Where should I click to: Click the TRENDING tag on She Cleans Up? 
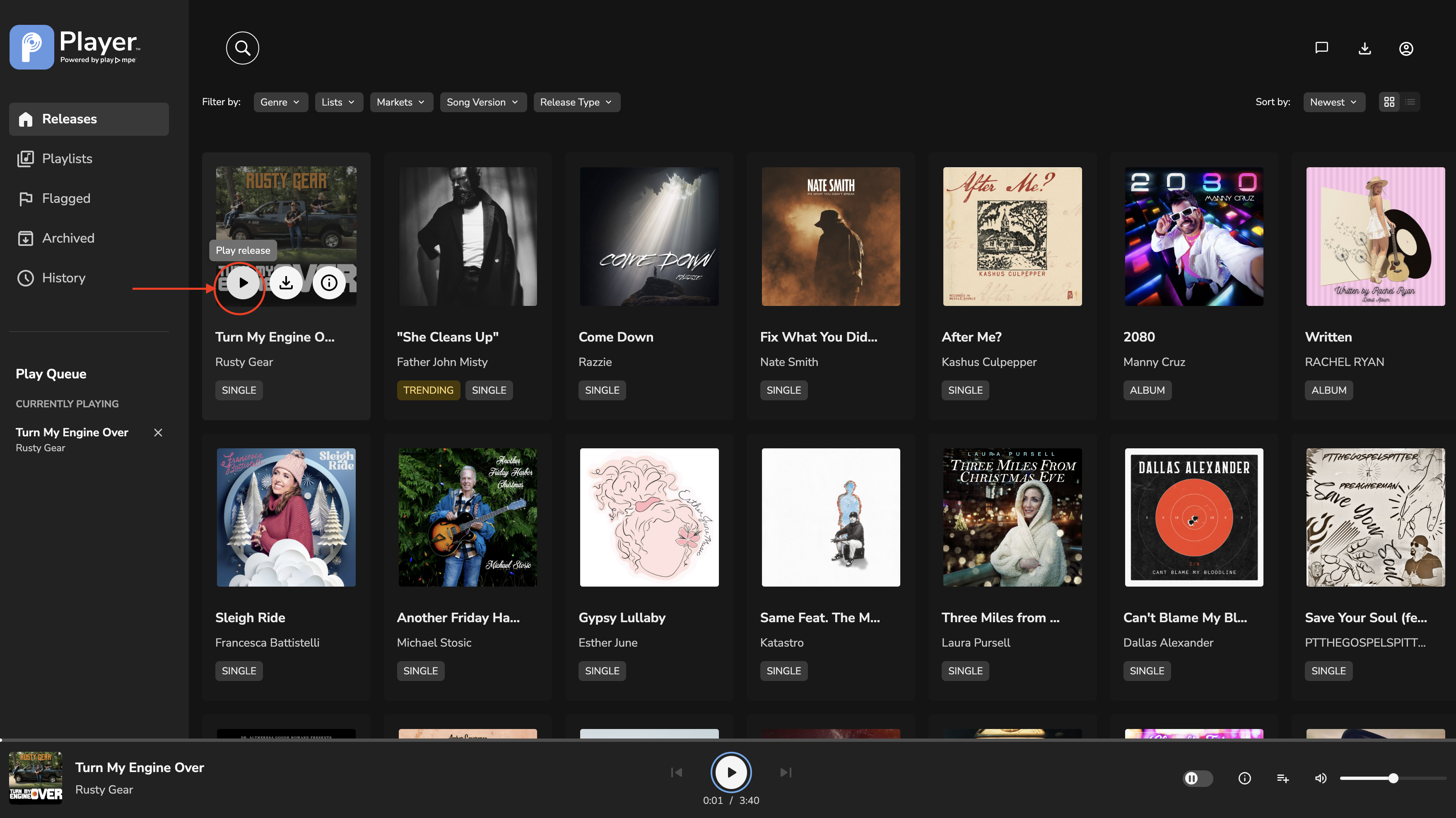(x=428, y=390)
